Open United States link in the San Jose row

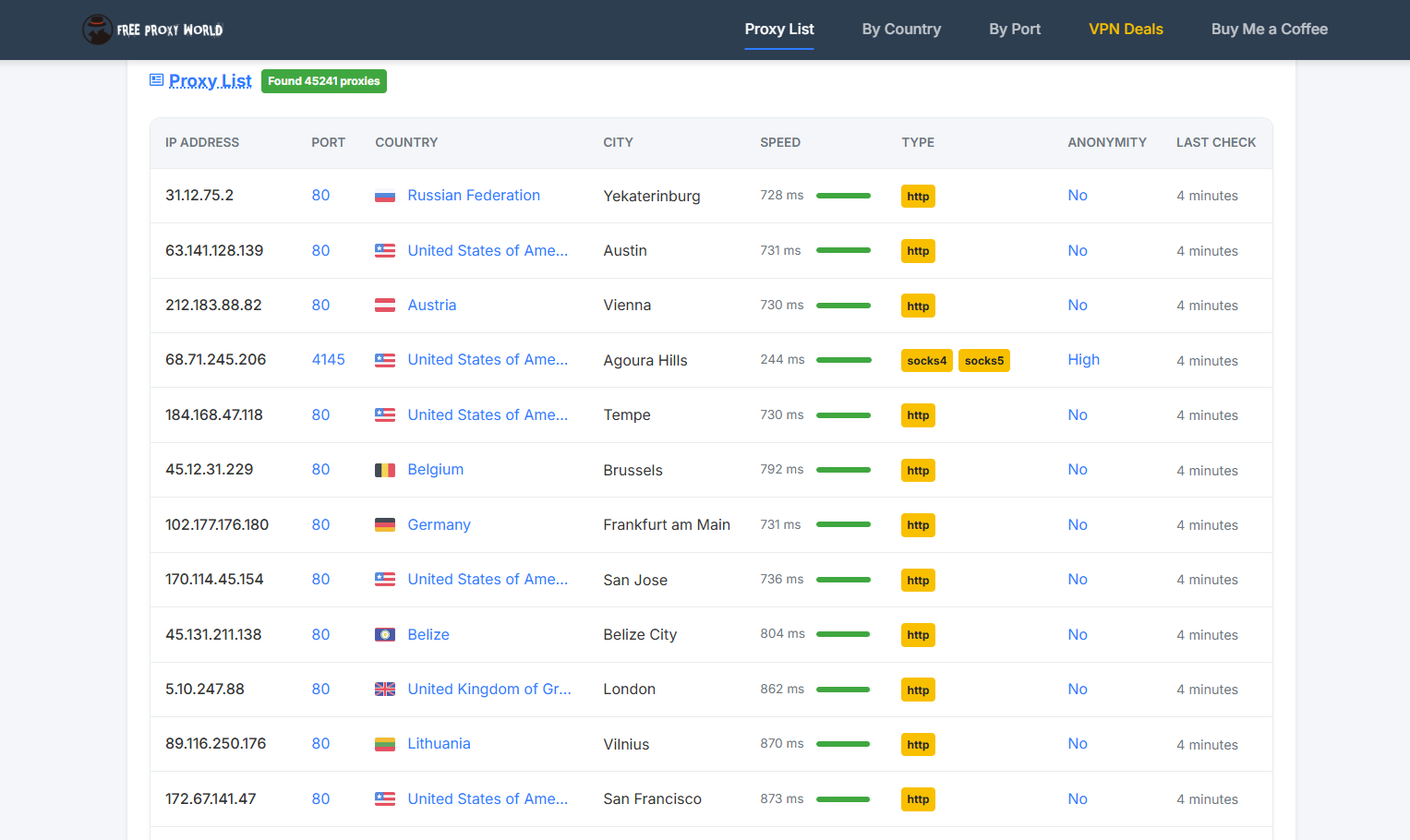click(488, 579)
